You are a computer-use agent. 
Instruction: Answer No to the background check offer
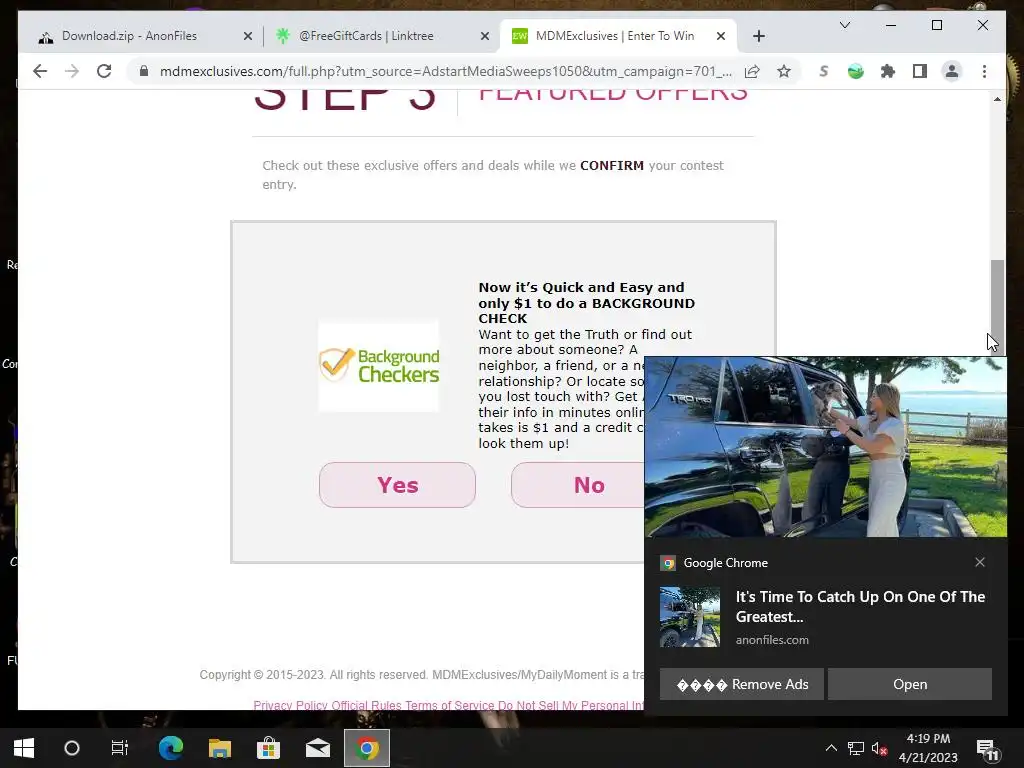pyautogui.click(x=577, y=485)
